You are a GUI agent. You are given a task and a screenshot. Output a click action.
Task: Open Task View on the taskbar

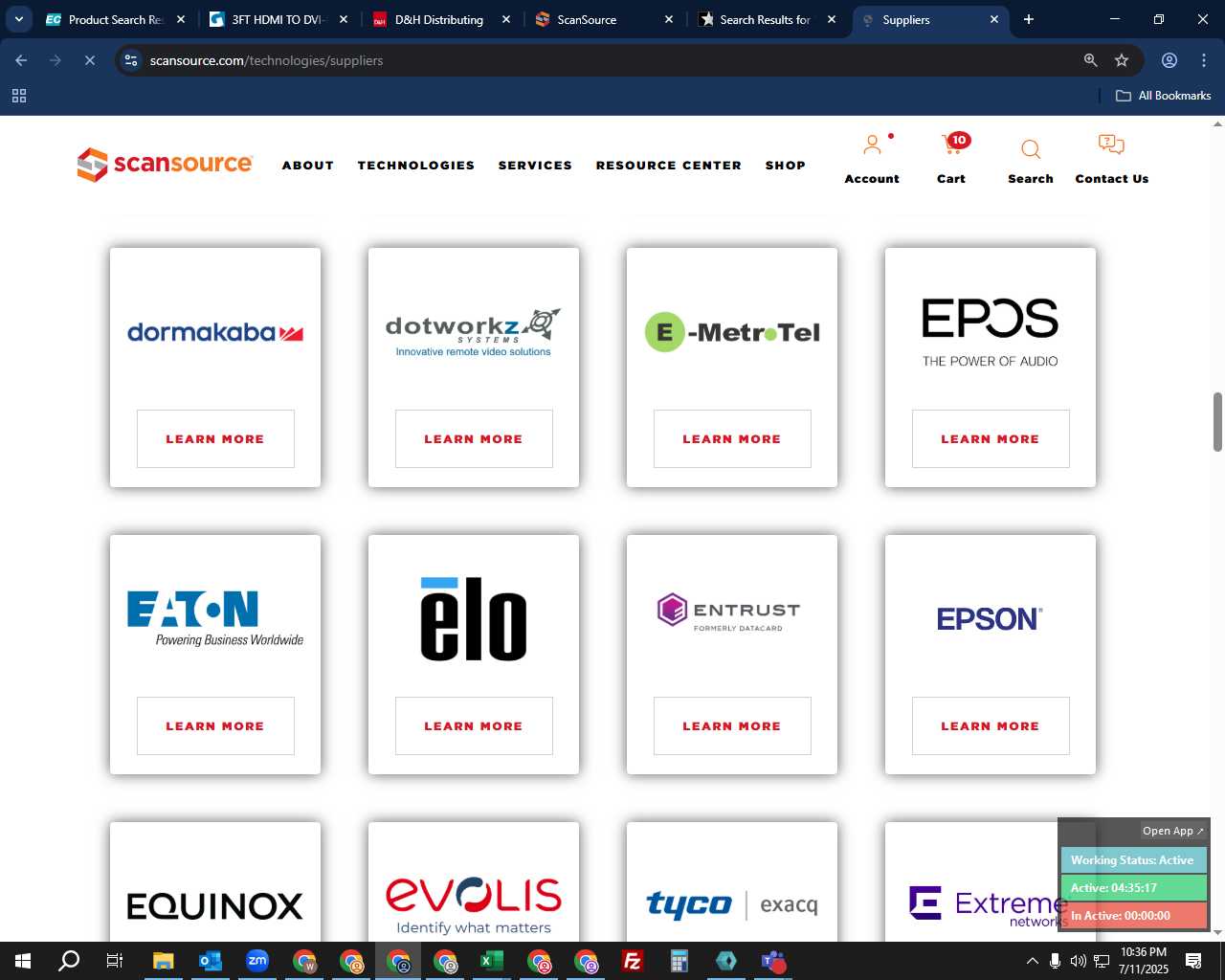[x=115, y=961]
